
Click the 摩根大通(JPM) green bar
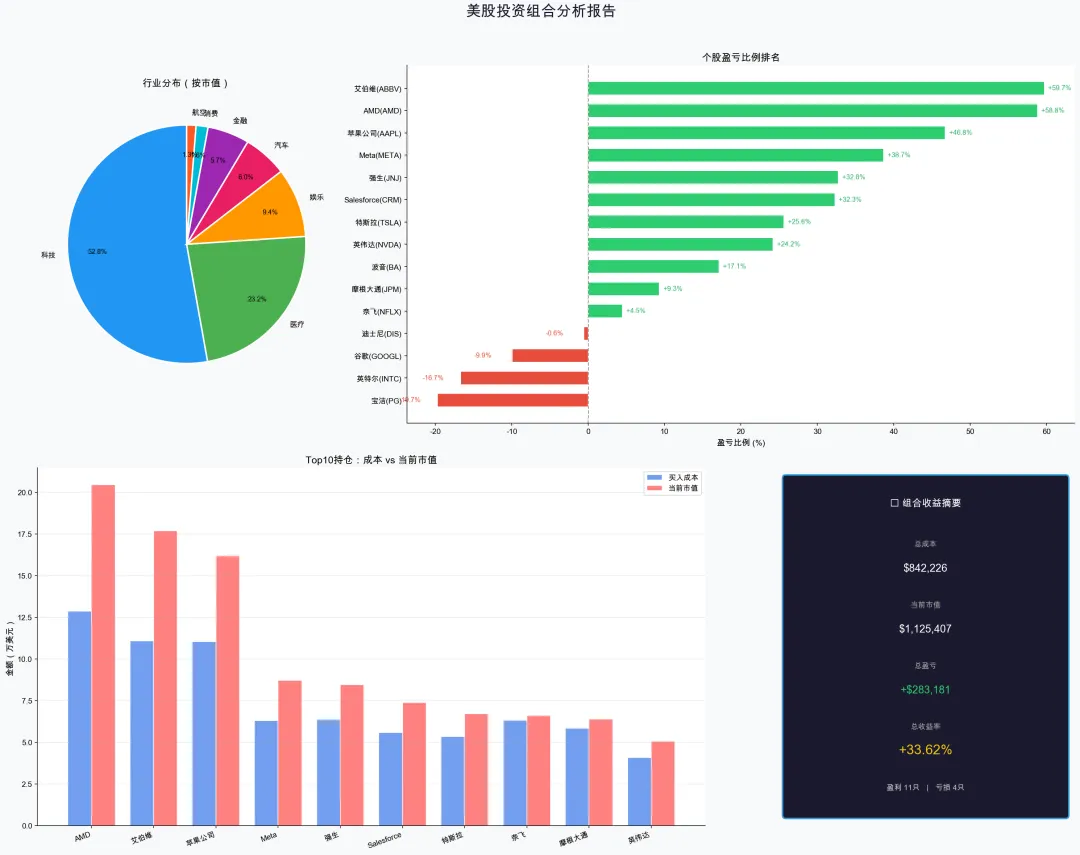(623, 289)
